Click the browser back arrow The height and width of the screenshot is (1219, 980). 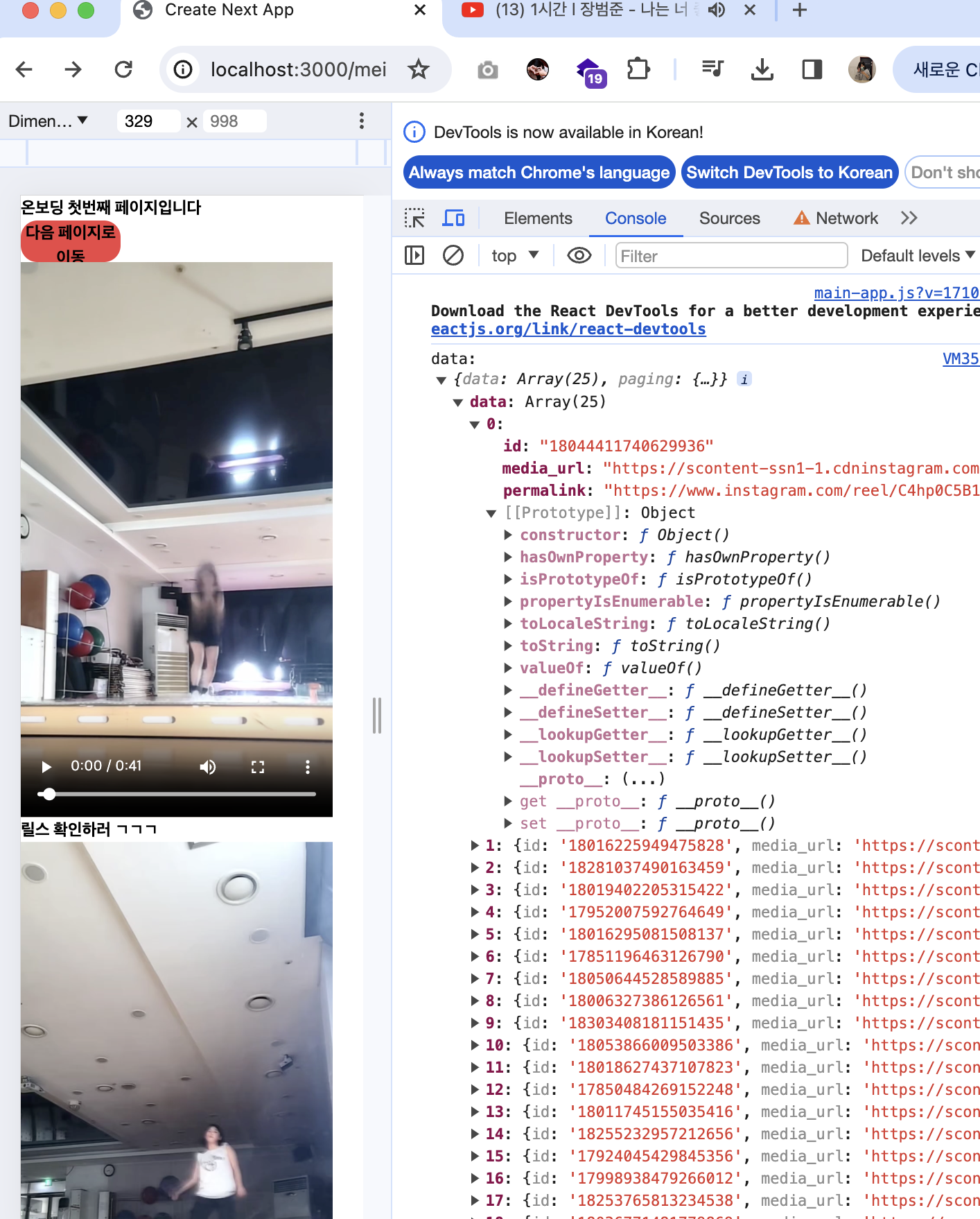click(24, 69)
